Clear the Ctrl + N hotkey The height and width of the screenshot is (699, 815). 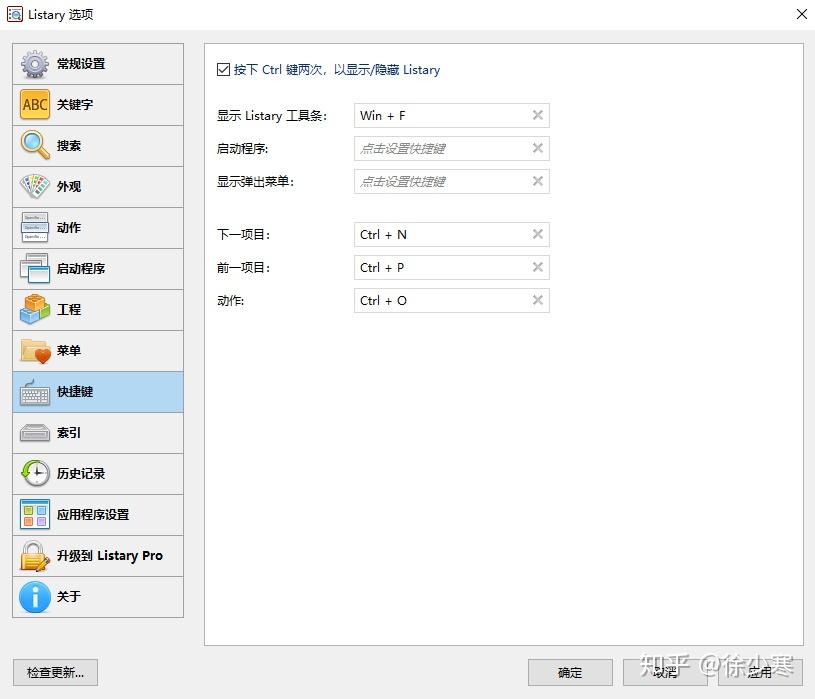pos(538,234)
